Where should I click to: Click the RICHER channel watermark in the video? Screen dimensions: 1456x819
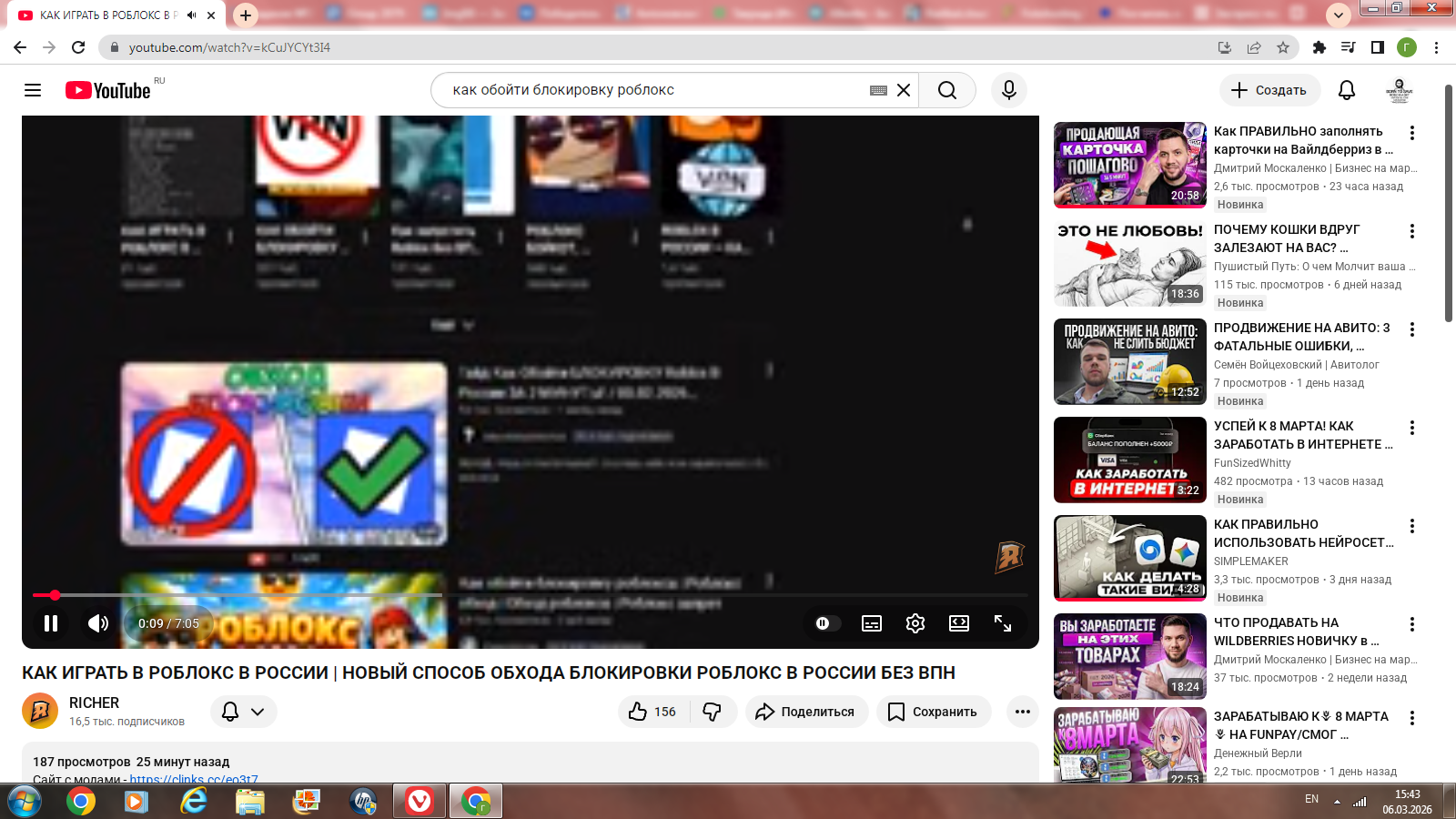(1009, 557)
